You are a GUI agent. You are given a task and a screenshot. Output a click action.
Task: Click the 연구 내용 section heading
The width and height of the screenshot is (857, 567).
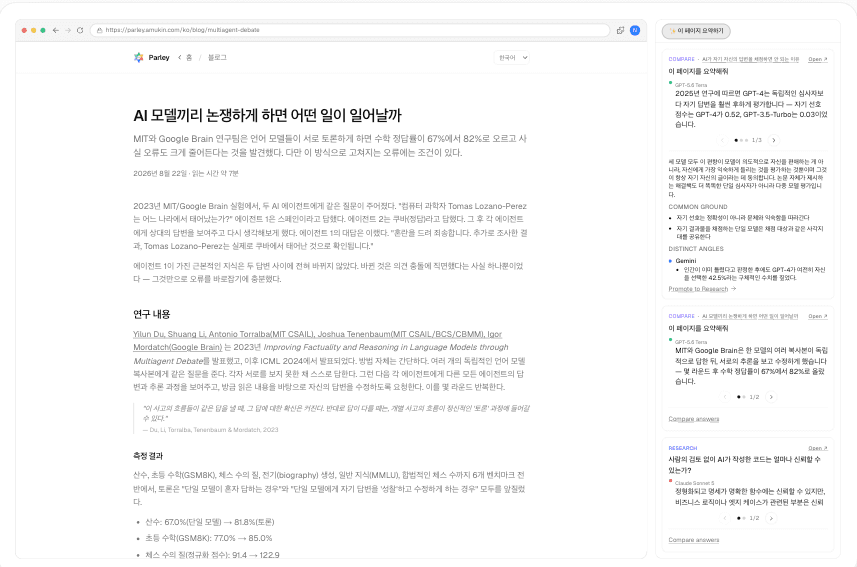(x=152, y=314)
